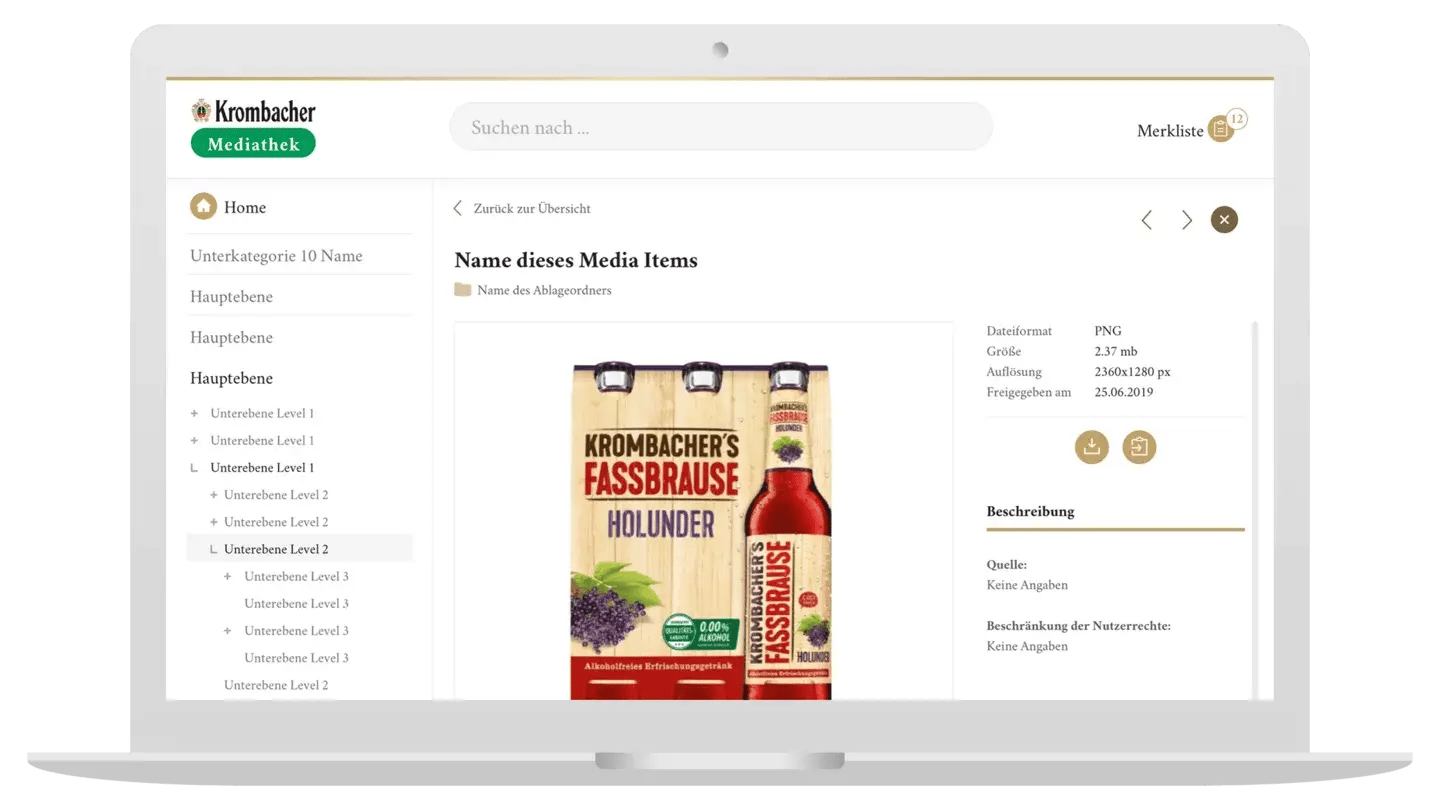Download the media item

click(x=1091, y=447)
